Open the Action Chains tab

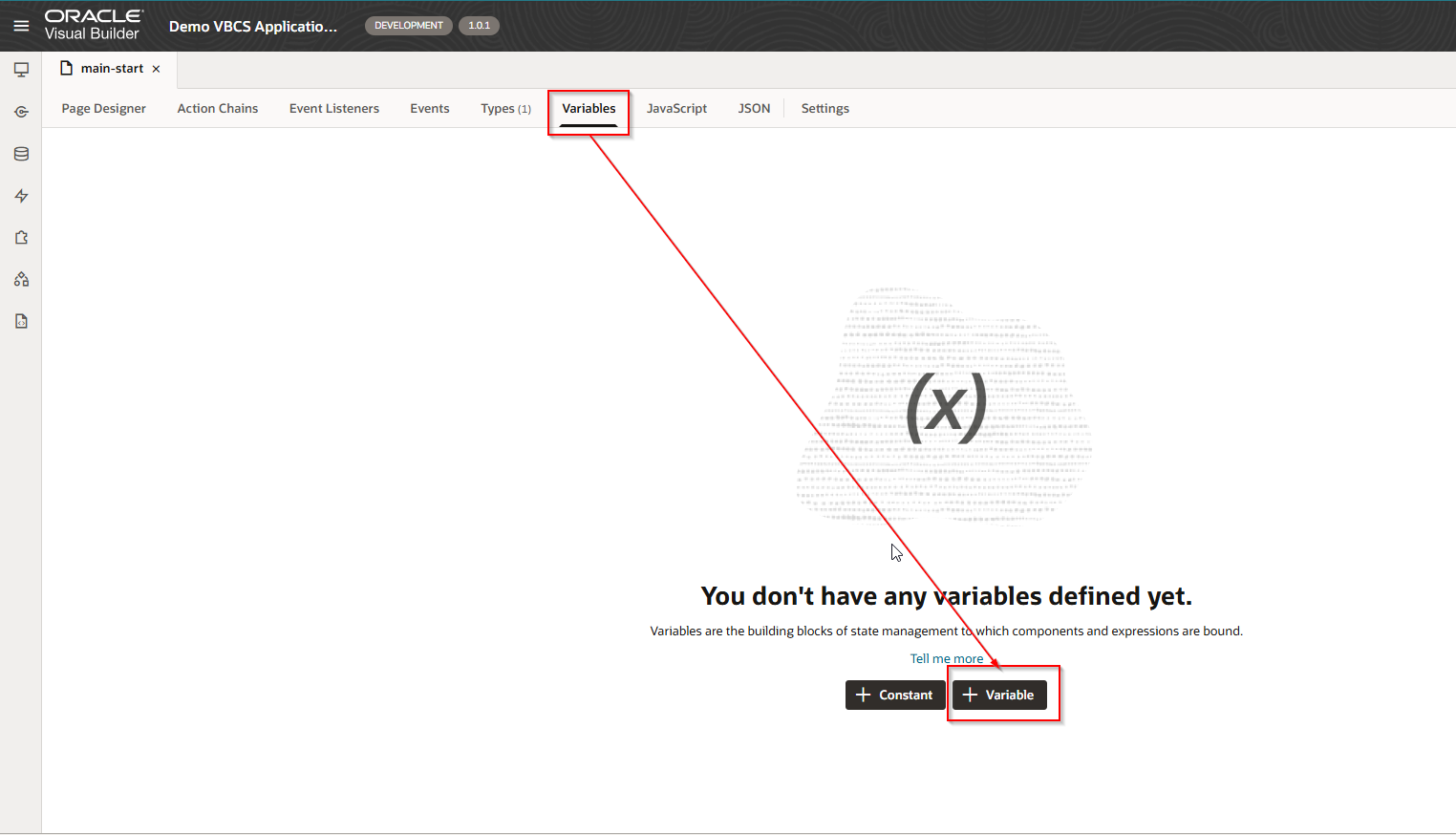217,109
